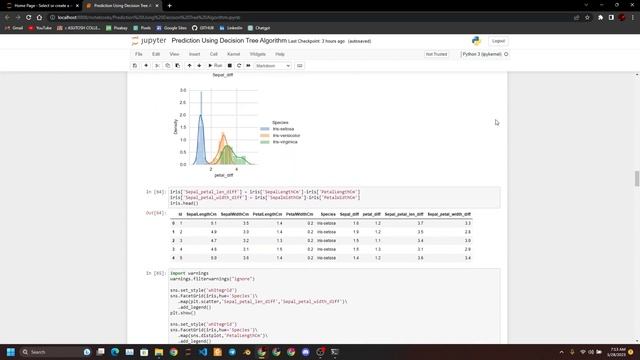Restart the kernel using the circular arrow
The width and height of the screenshot is (640, 360).
pos(239,66)
